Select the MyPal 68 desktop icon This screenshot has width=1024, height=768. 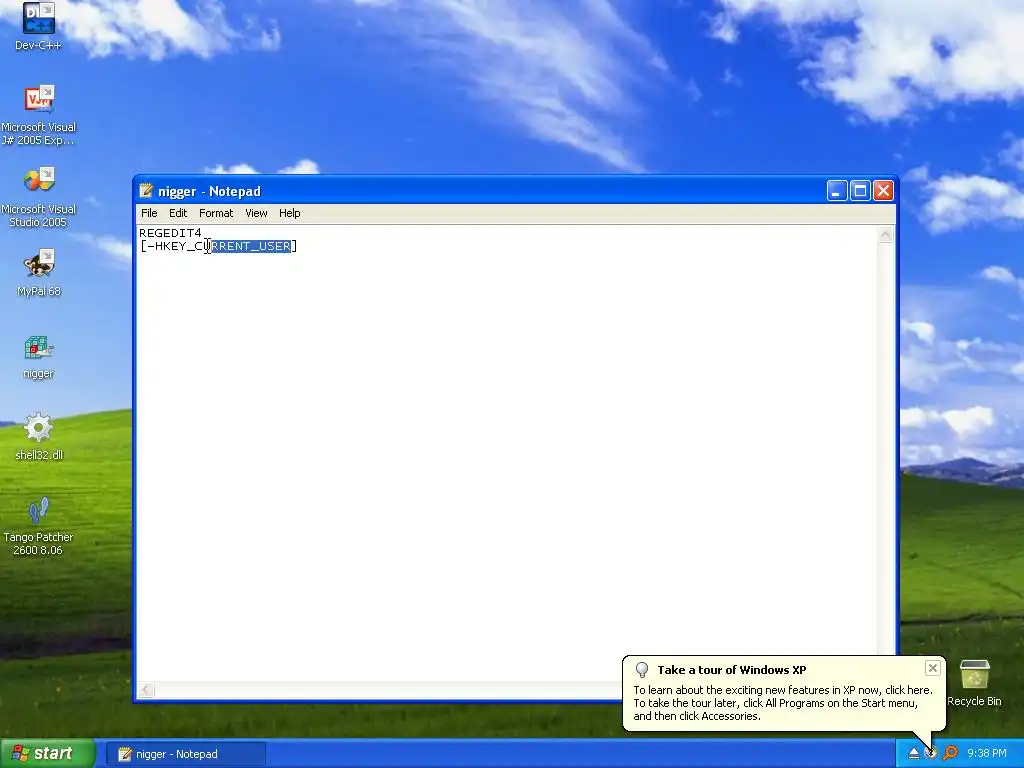coord(38,273)
